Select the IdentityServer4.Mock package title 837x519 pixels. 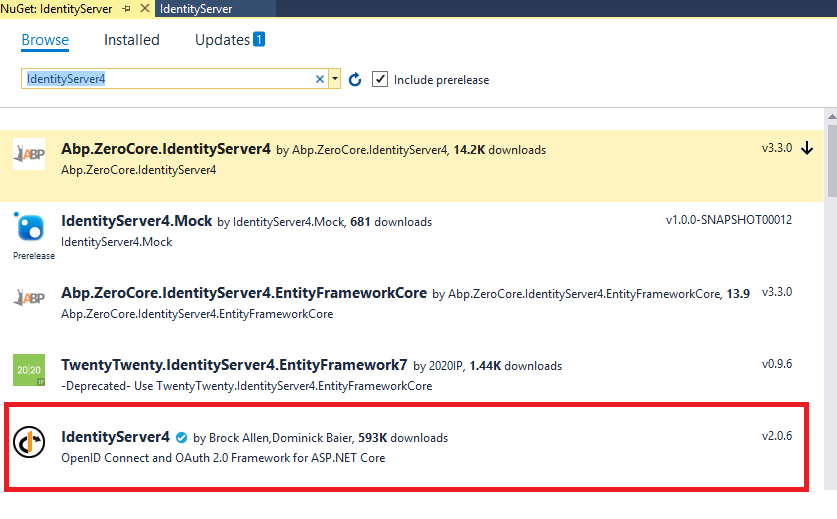point(137,221)
